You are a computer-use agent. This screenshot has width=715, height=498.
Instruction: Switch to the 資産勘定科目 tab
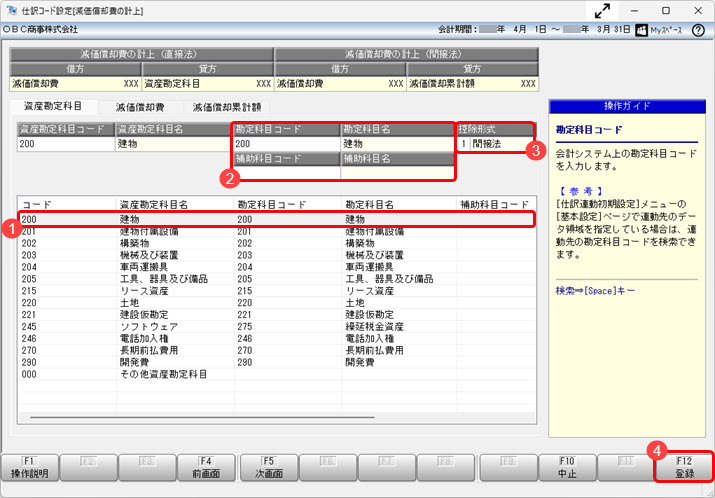point(47,106)
